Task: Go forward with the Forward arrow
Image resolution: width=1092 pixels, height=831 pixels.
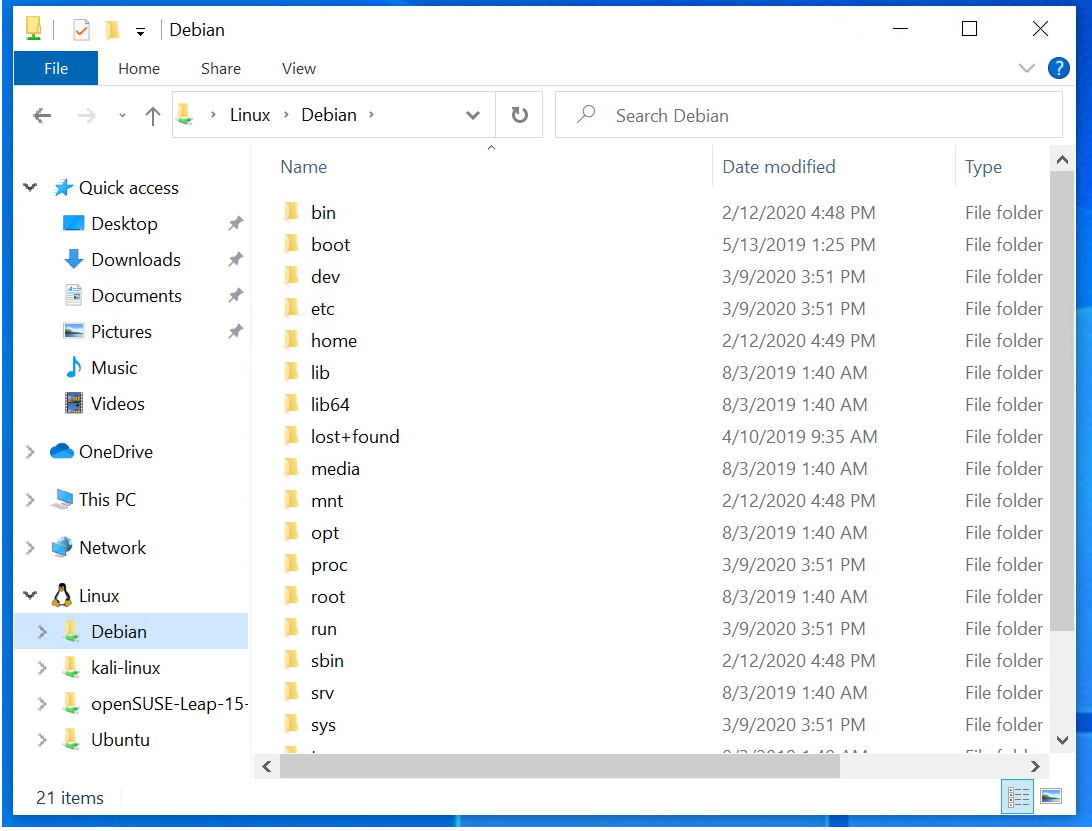Action: 86,115
